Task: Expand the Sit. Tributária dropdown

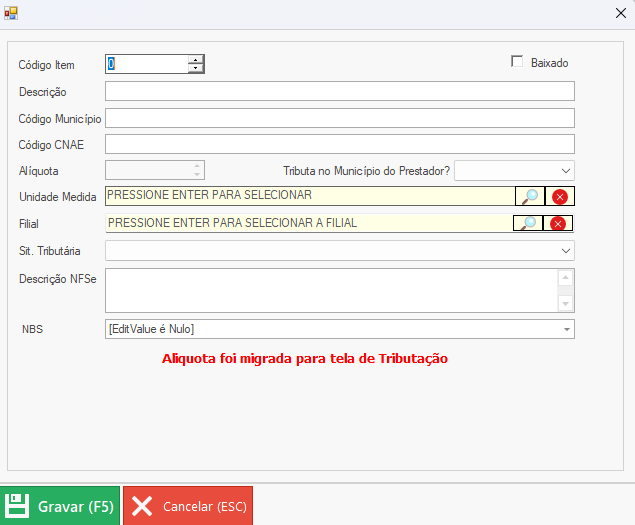Action: coord(566,251)
